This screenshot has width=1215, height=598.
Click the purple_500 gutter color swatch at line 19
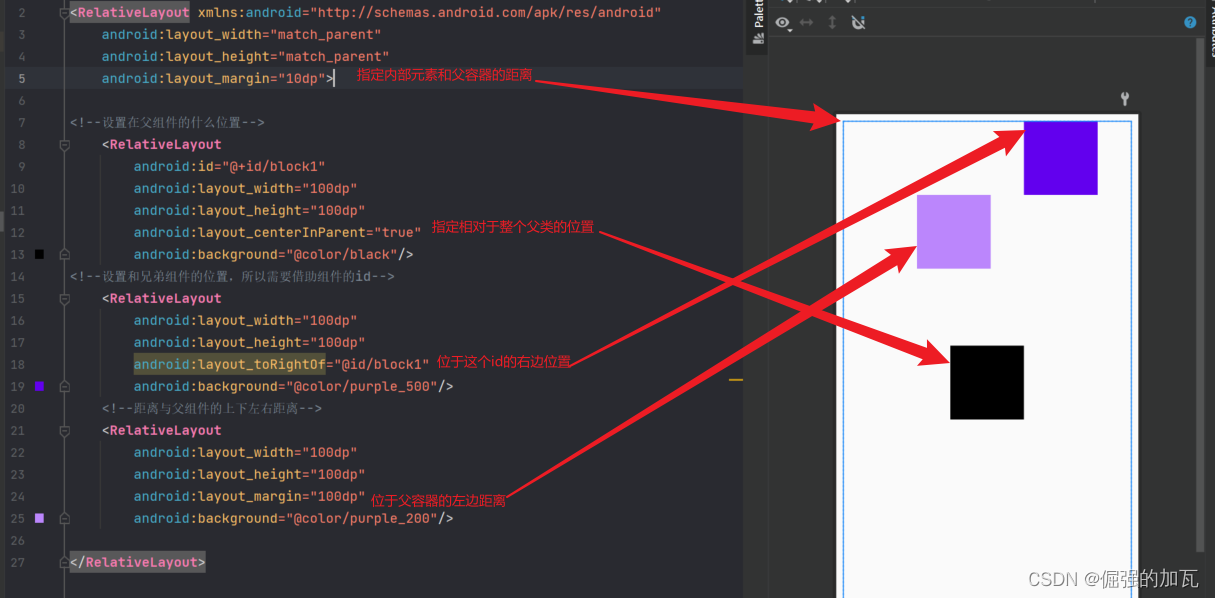tap(39, 386)
